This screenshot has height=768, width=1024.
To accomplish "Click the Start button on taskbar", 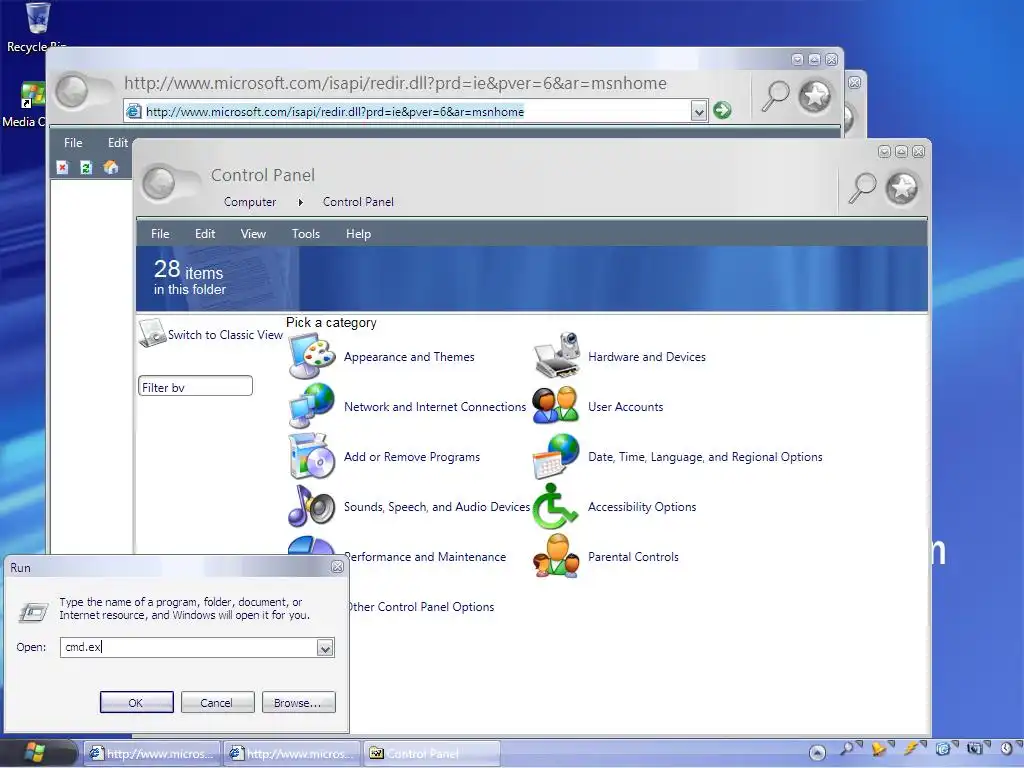I will click(x=36, y=753).
